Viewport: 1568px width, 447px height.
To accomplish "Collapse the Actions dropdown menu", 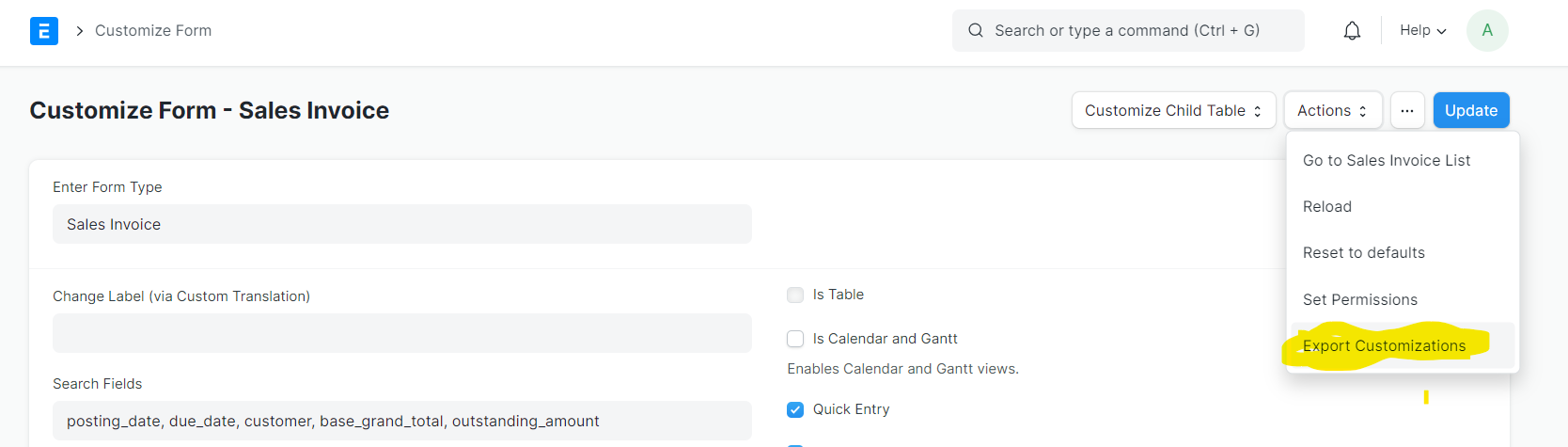I will click(1332, 110).
